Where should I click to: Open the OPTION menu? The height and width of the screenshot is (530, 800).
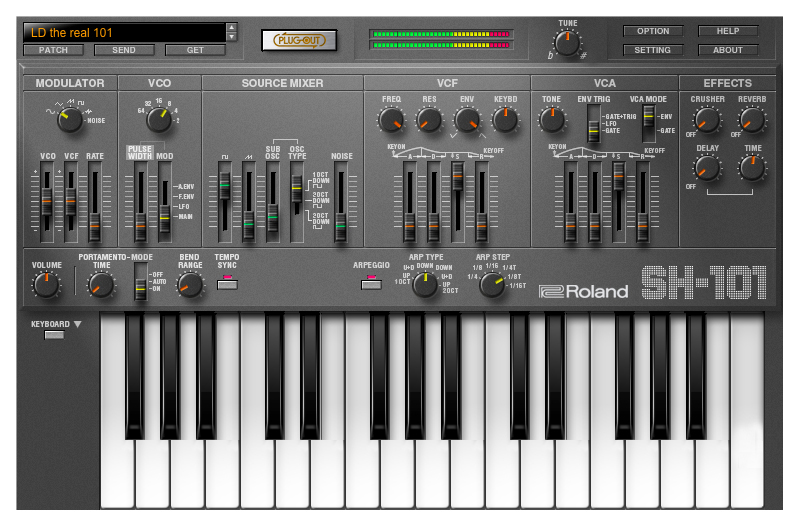tap(653, 31)
